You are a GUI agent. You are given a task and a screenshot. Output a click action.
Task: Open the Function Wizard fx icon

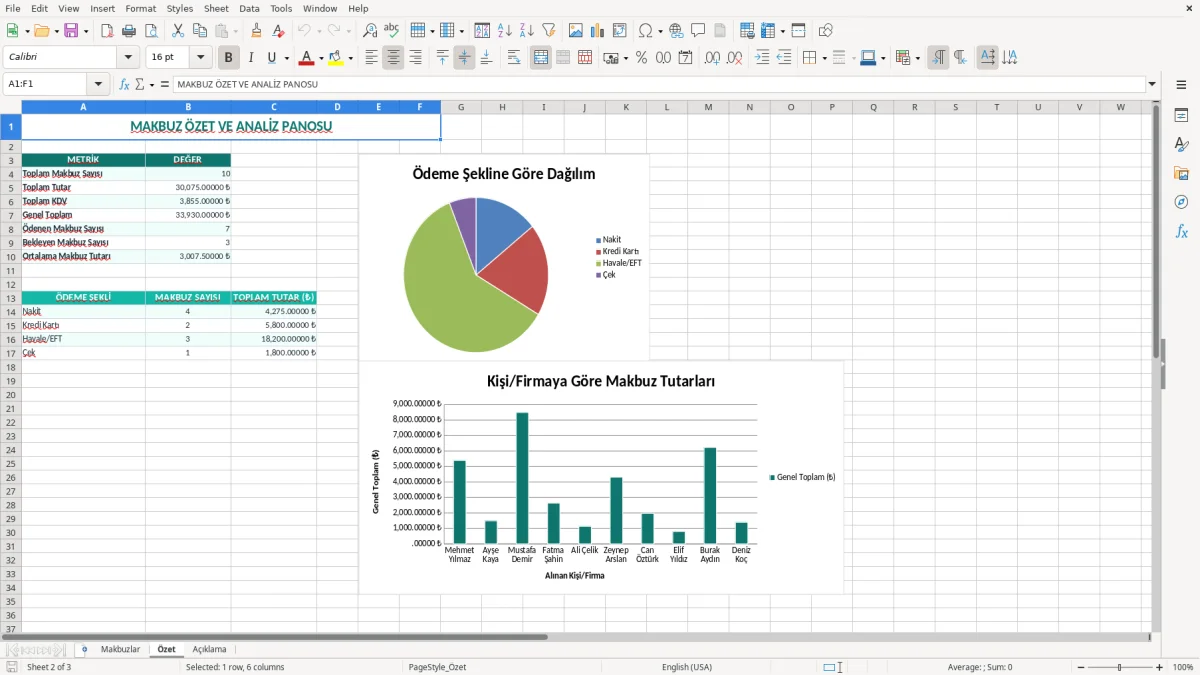(x=124, y=84)
